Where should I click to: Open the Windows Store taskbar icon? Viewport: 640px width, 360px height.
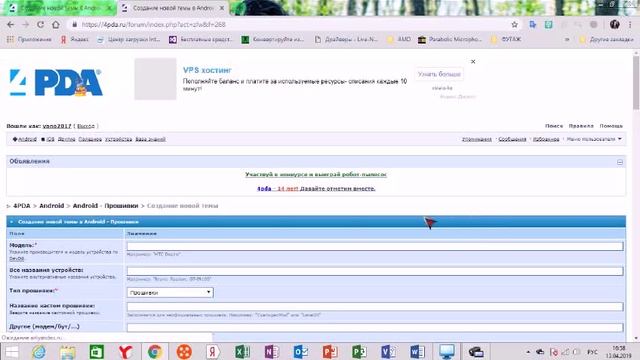[97, 352]
